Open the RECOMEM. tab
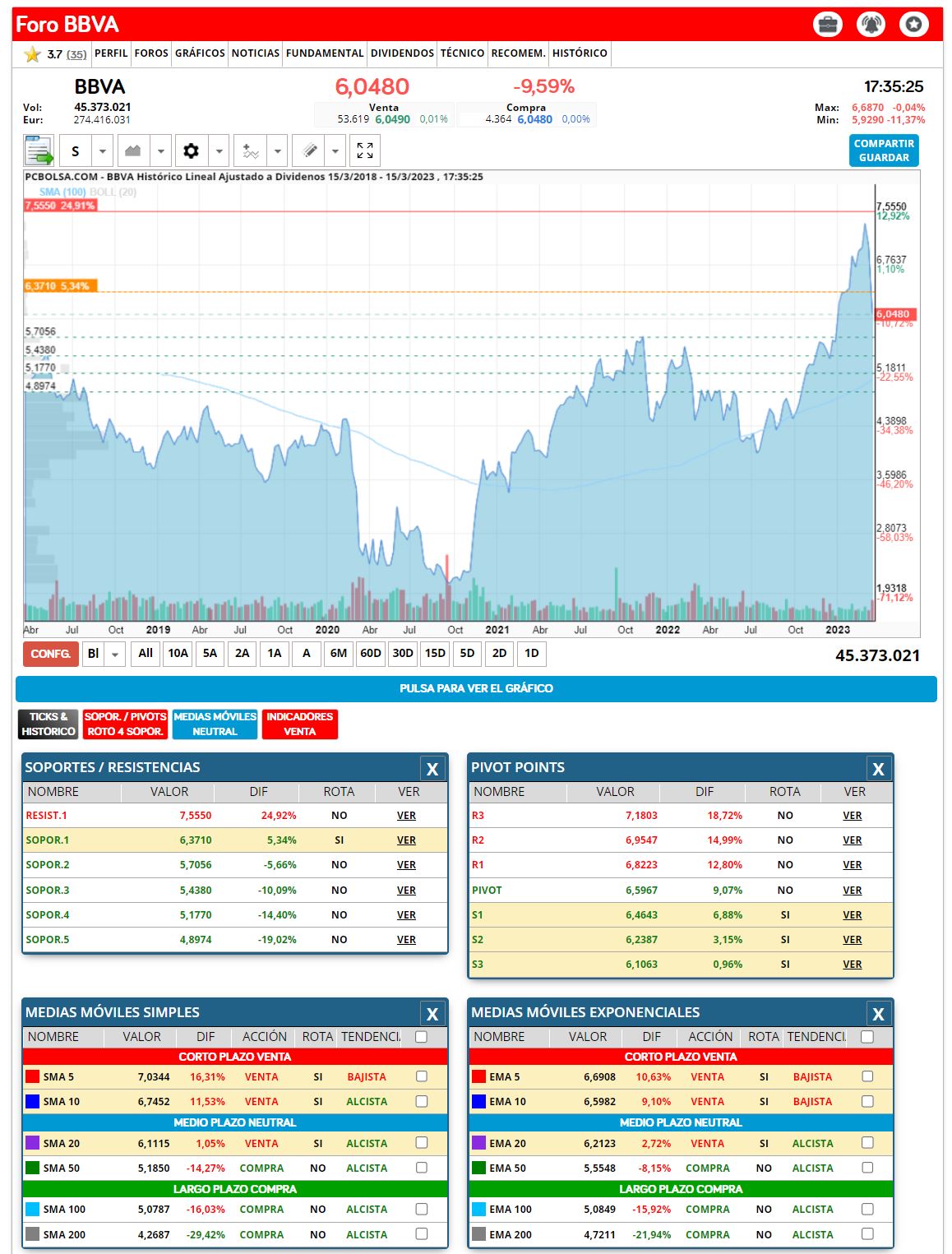Viewport: 952px width, 1254px height. pos(518,53)
